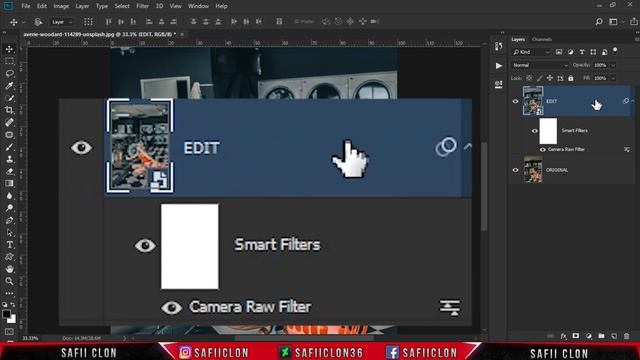Open the Image menu
Screen dimensions: 640x360
61,6
